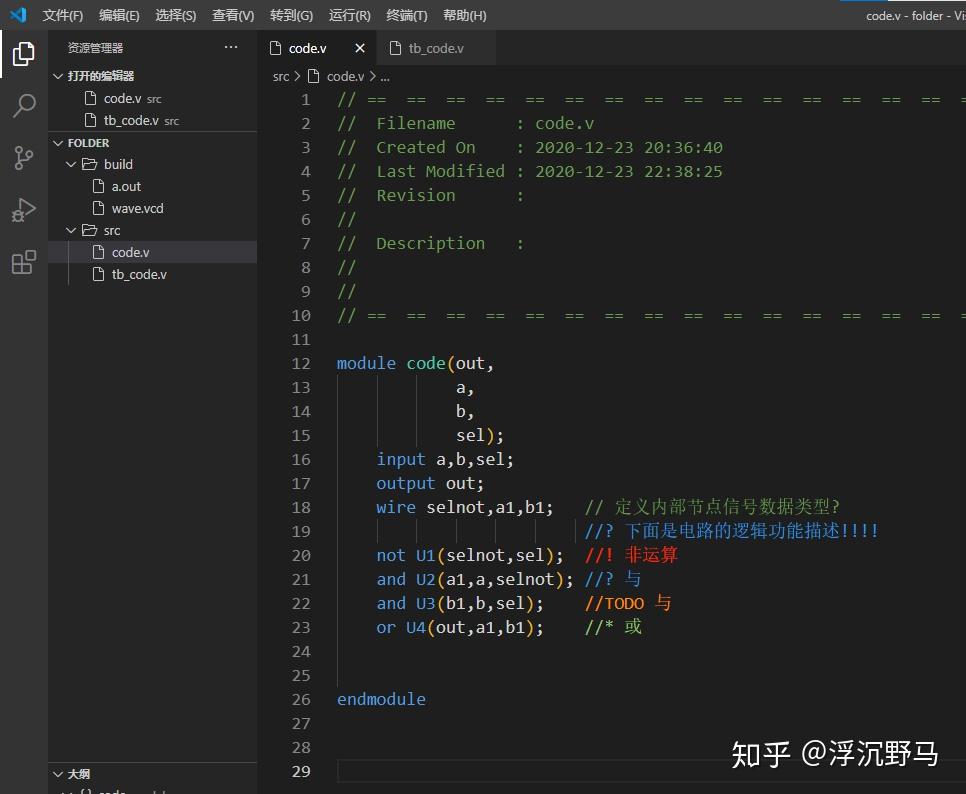
Task: Switch to the tb_code.v tab
Action: 436,47
